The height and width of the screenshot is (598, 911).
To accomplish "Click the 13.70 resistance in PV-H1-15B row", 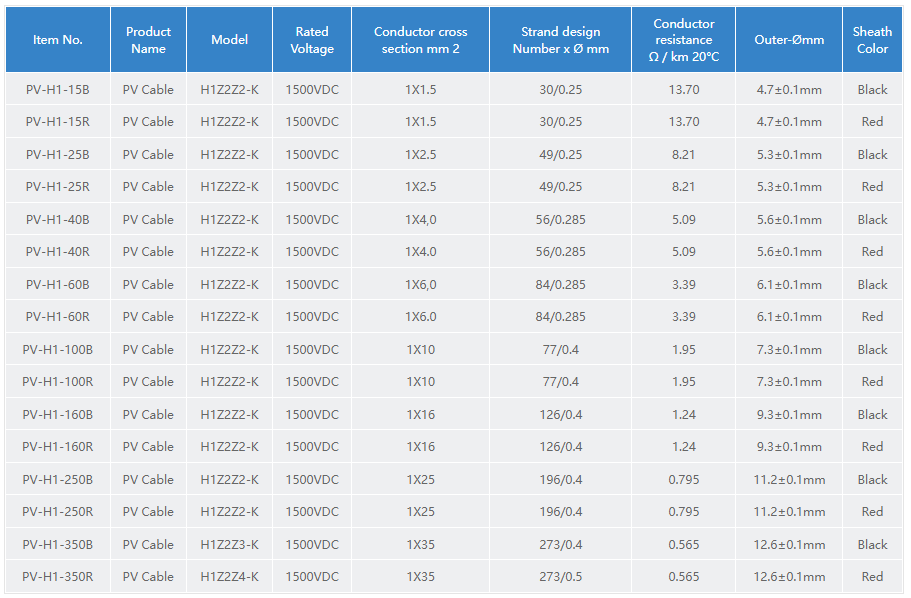I will point(683,90).
